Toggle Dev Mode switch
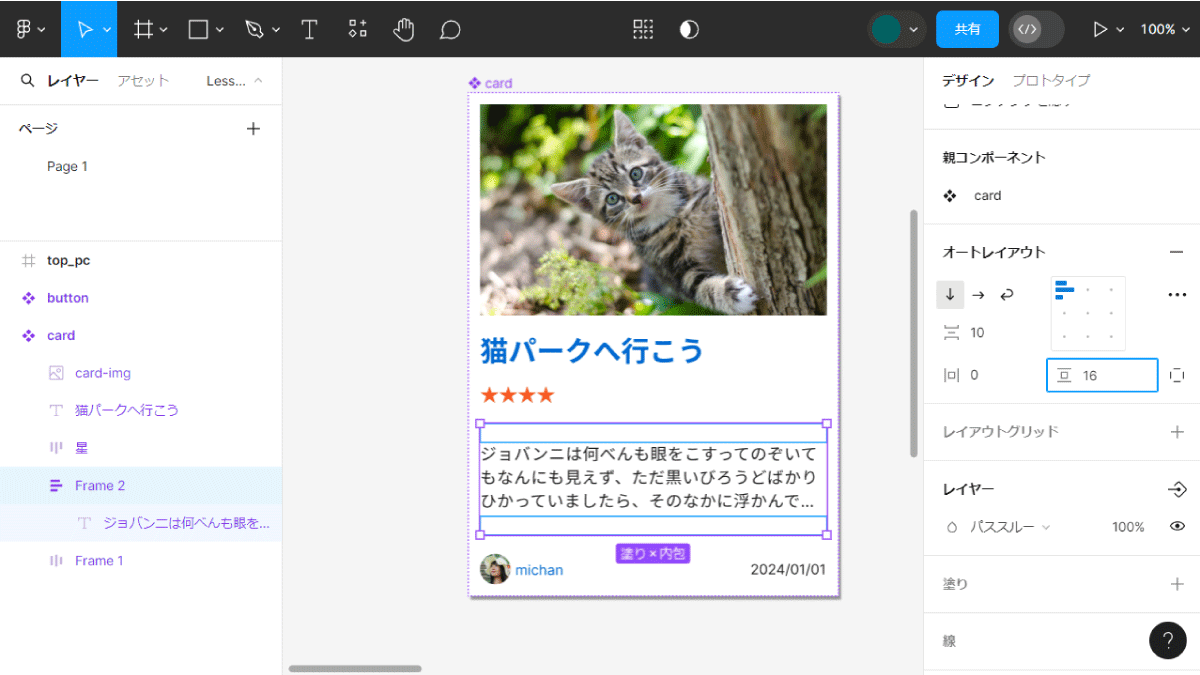Image resolution: width=1200 pixels, height=675 pixels. [x=1036, y=29]
